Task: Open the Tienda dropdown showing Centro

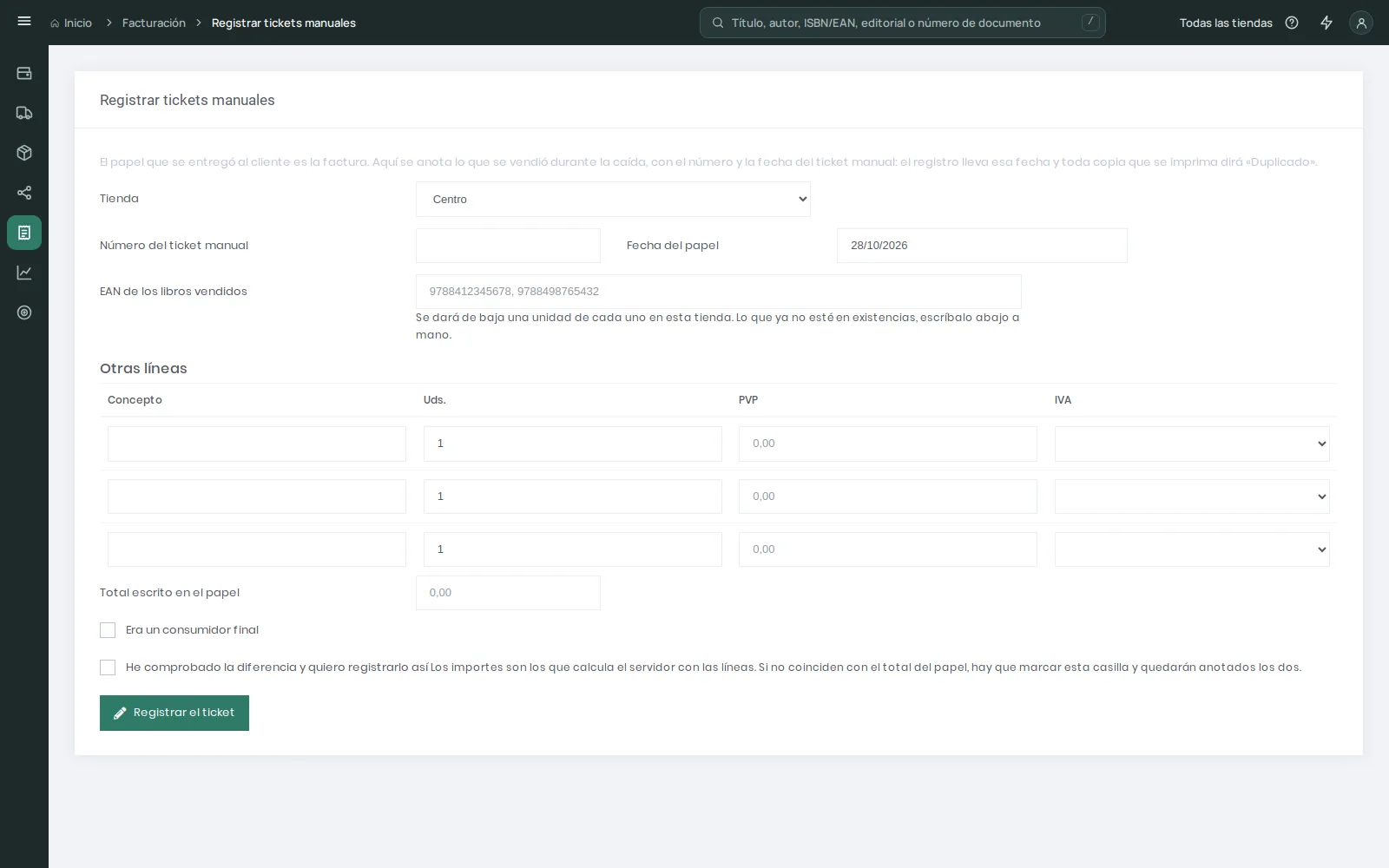Action: (x=613, y=199)
